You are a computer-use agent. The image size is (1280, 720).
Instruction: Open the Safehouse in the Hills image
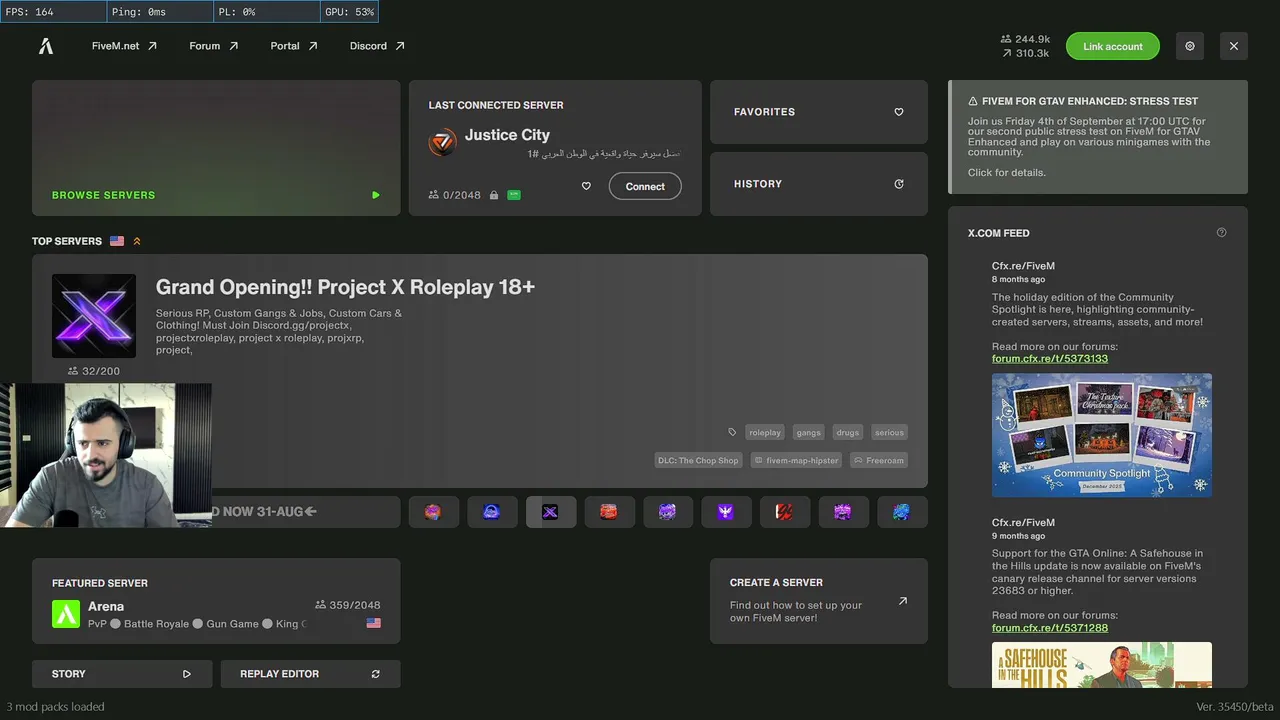(x=1102, y=665)
